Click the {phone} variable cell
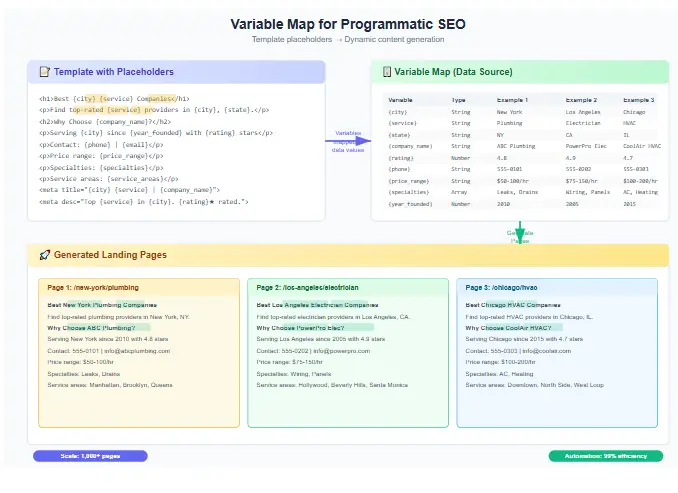The image size is (678, 493). click(x=399, y=169)
